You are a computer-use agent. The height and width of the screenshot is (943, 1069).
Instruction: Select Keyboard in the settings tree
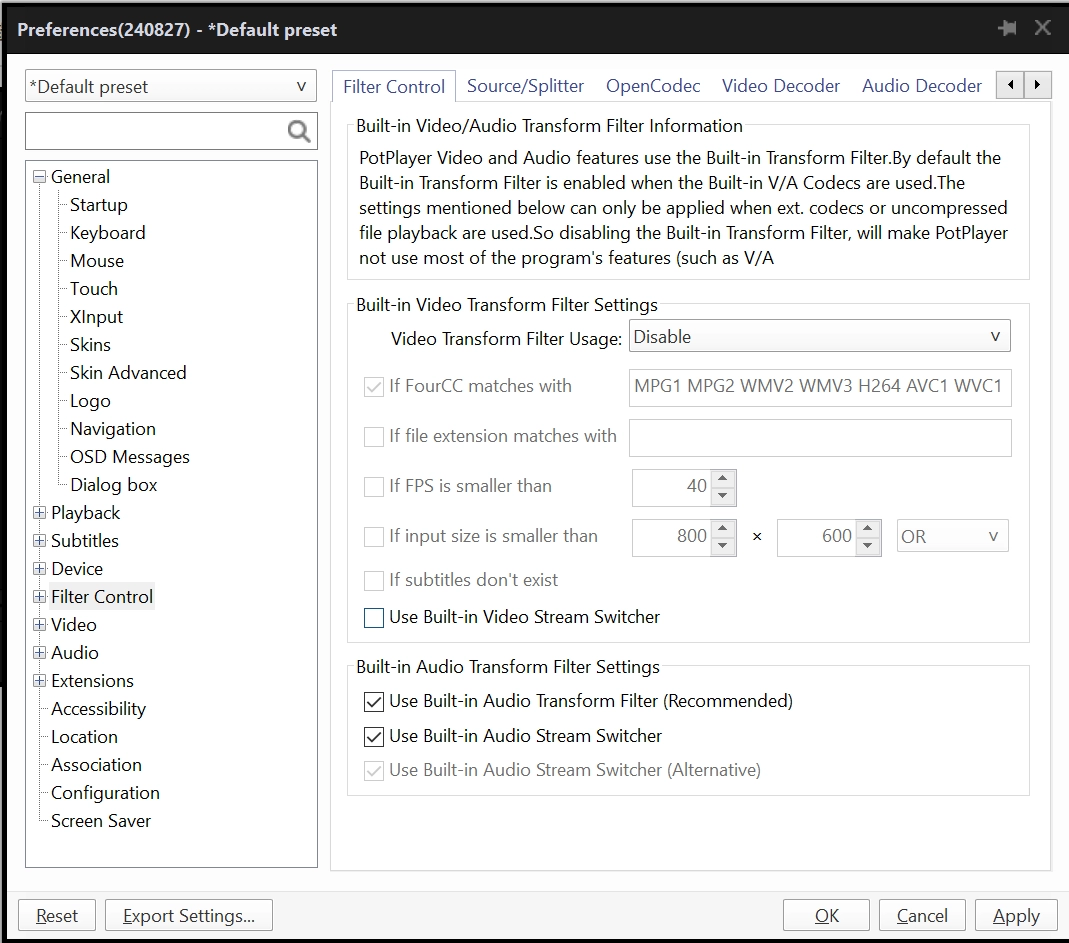click(x=108, y=233)
